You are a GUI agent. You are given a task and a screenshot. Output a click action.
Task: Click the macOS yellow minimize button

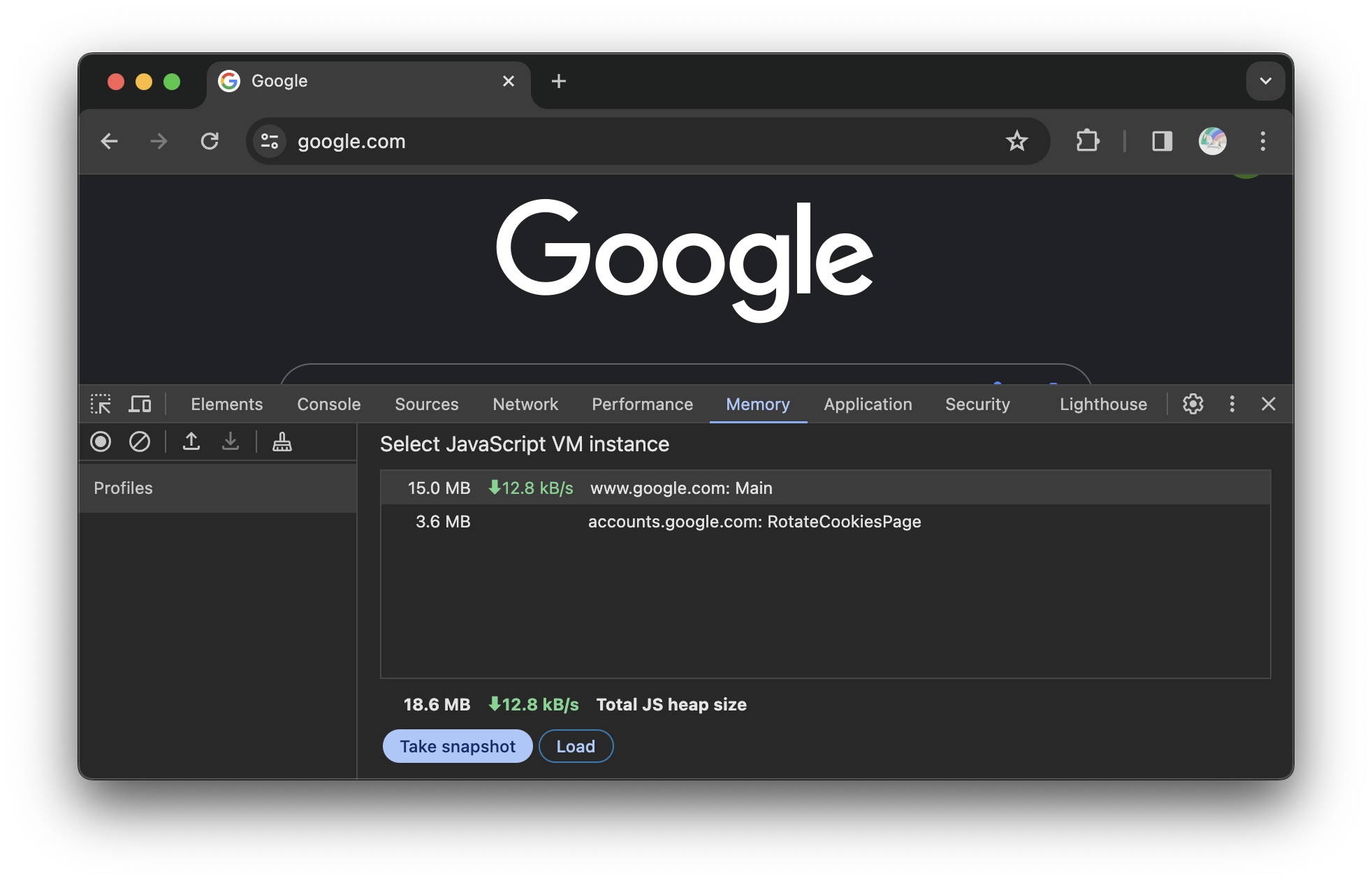(x=144, y=82)
